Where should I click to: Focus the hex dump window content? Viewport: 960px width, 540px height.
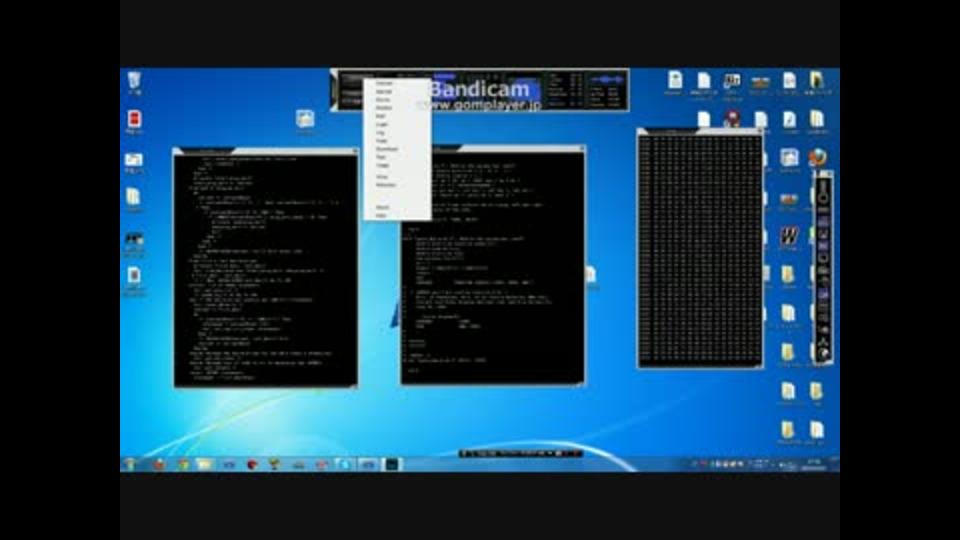pos(700,250)
